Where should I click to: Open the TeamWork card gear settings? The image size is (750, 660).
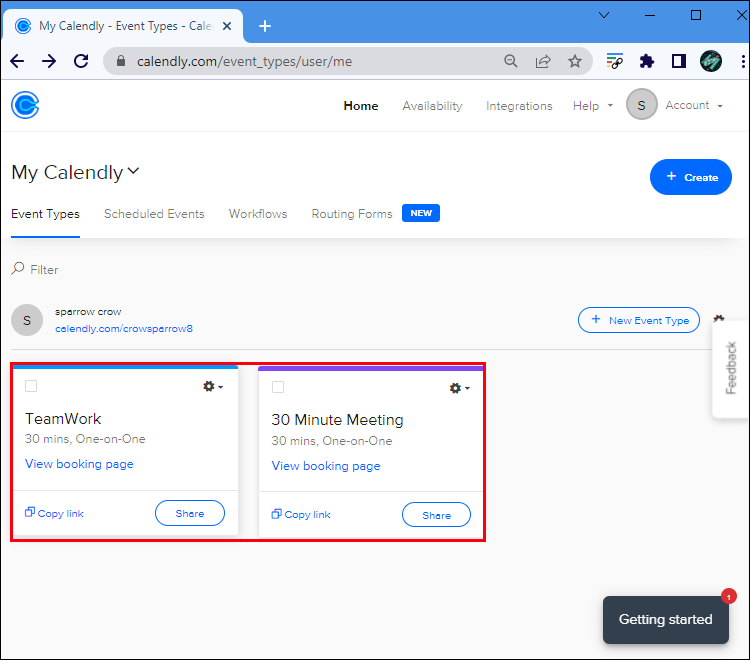point(213,386)
